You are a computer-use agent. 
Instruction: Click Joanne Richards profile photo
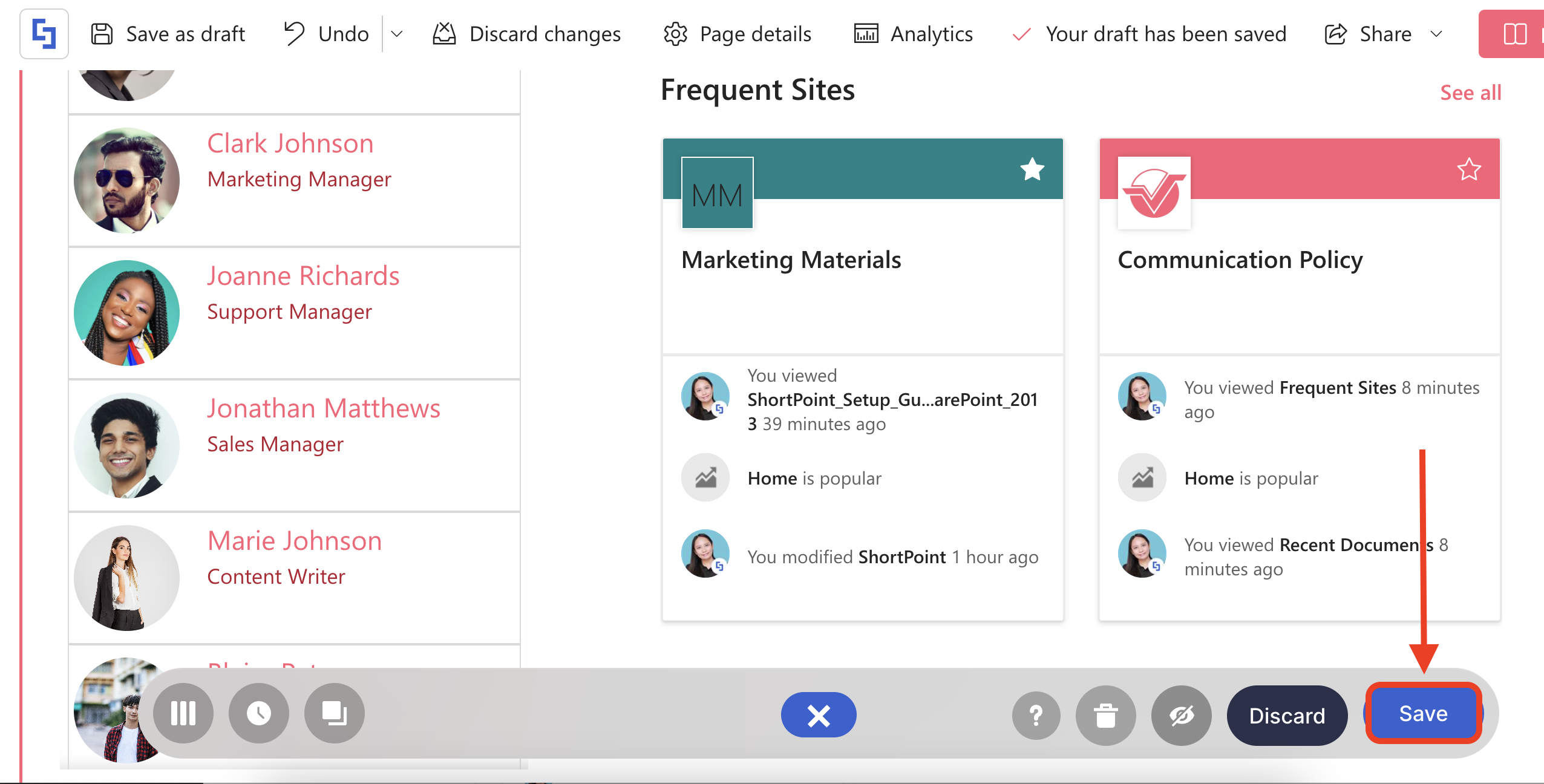click(126, 313)
